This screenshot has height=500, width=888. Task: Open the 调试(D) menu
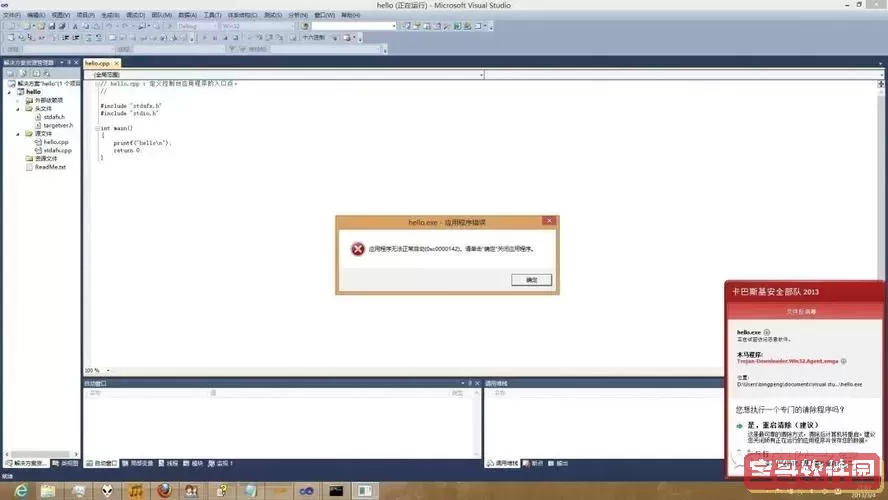click(135, 15)
